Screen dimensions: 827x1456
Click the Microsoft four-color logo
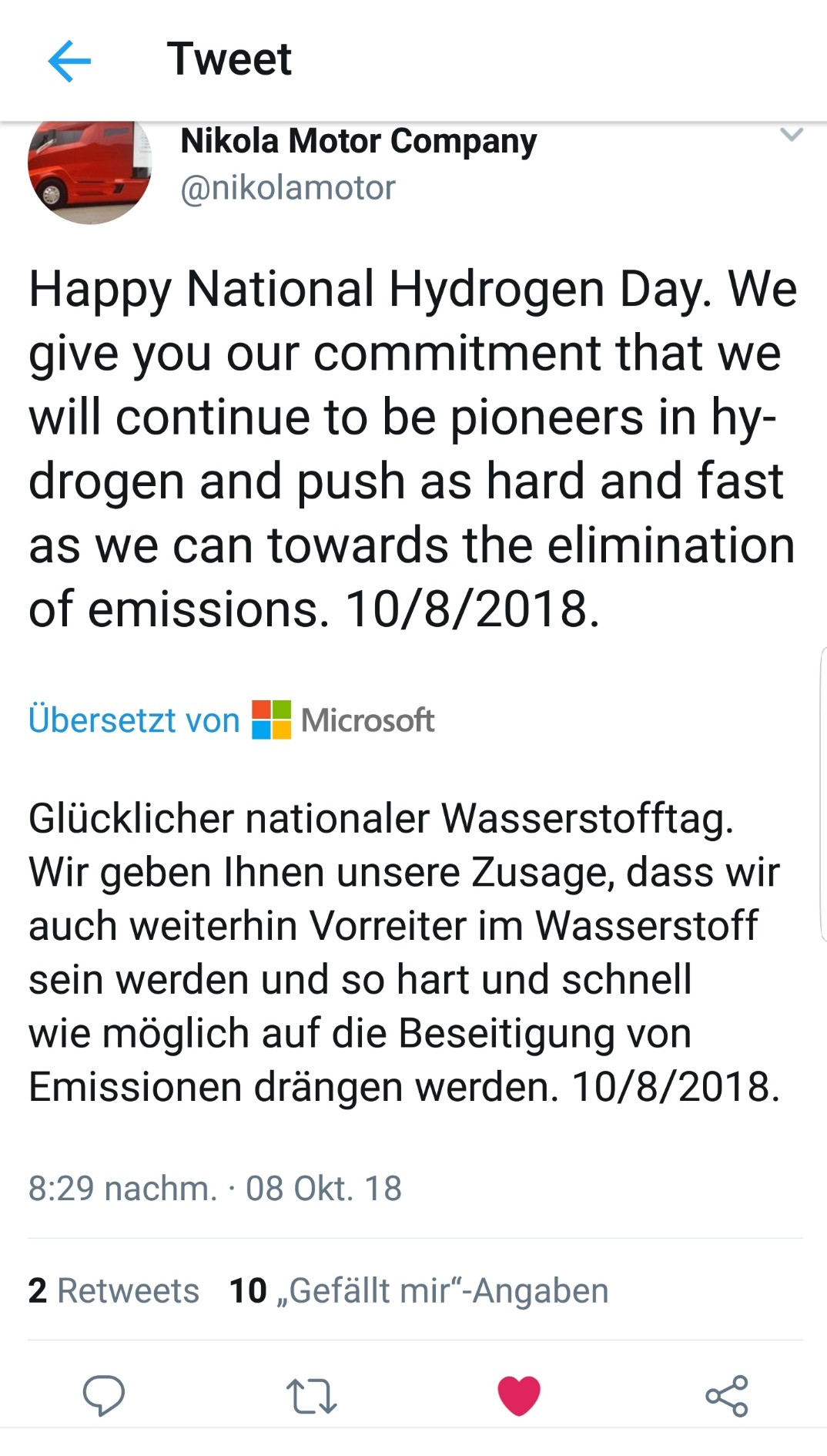(272, 720)
